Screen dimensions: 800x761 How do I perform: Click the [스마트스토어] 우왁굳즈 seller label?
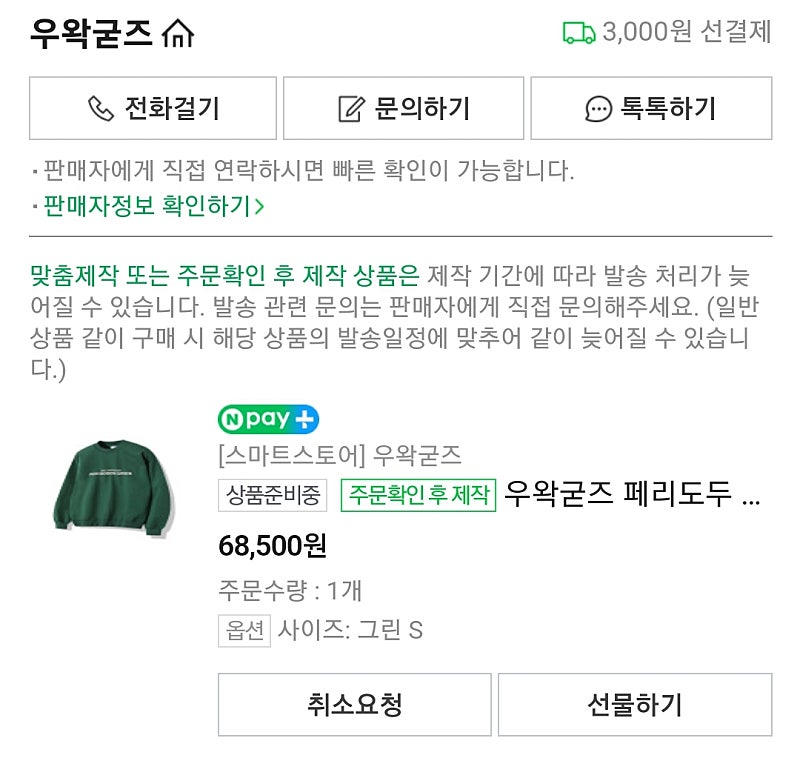(x=340, y=456)
